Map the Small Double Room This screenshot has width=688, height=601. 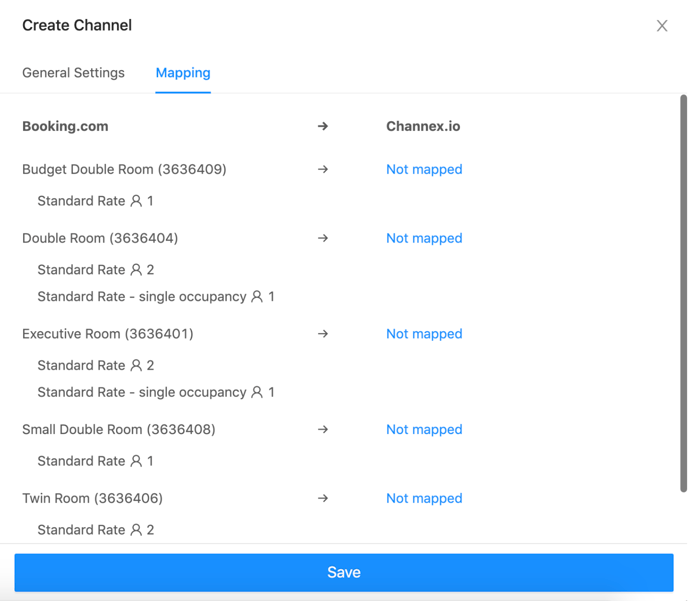(424, 429)
